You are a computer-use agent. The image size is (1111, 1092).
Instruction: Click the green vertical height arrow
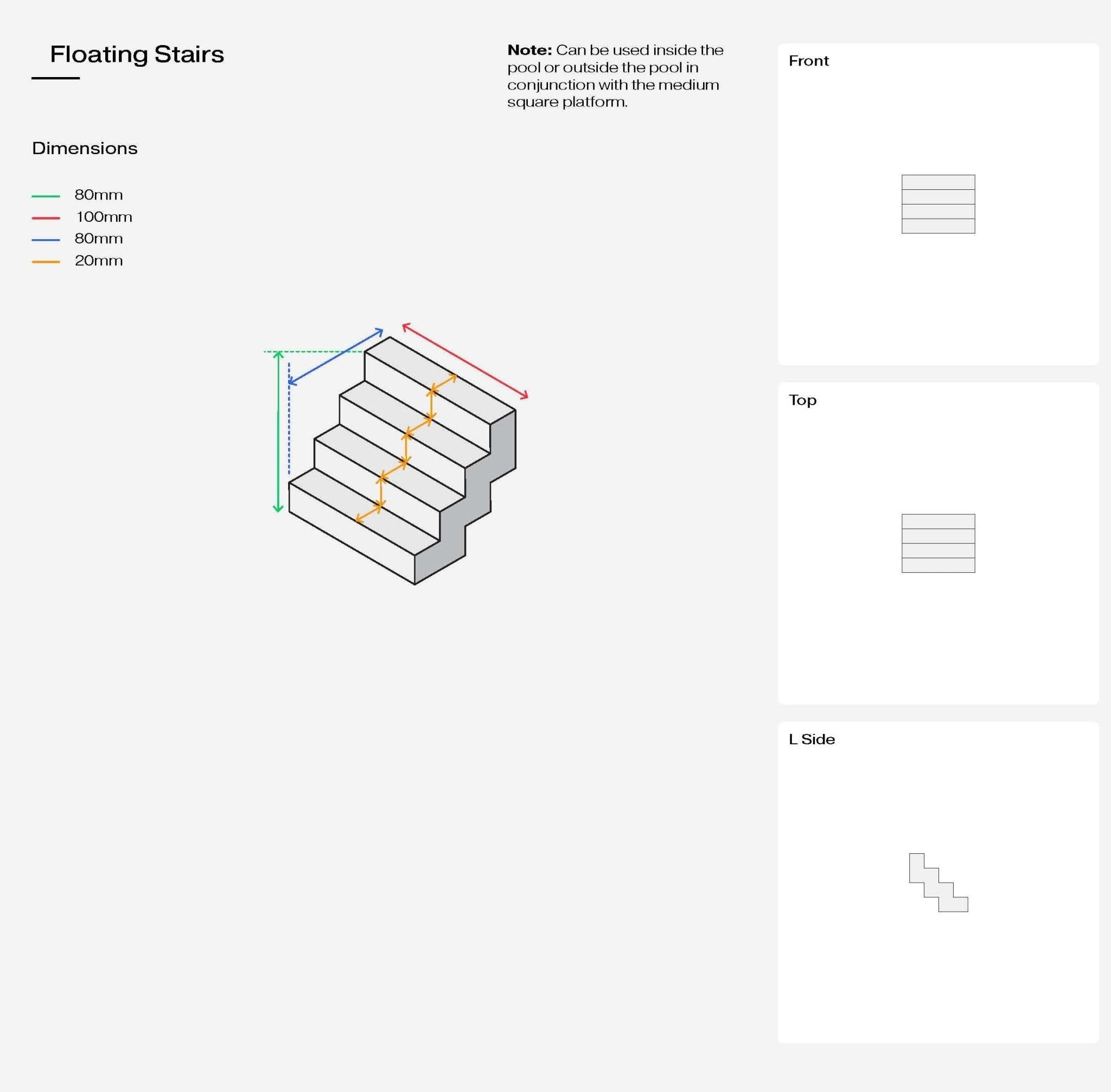[278, 432]
